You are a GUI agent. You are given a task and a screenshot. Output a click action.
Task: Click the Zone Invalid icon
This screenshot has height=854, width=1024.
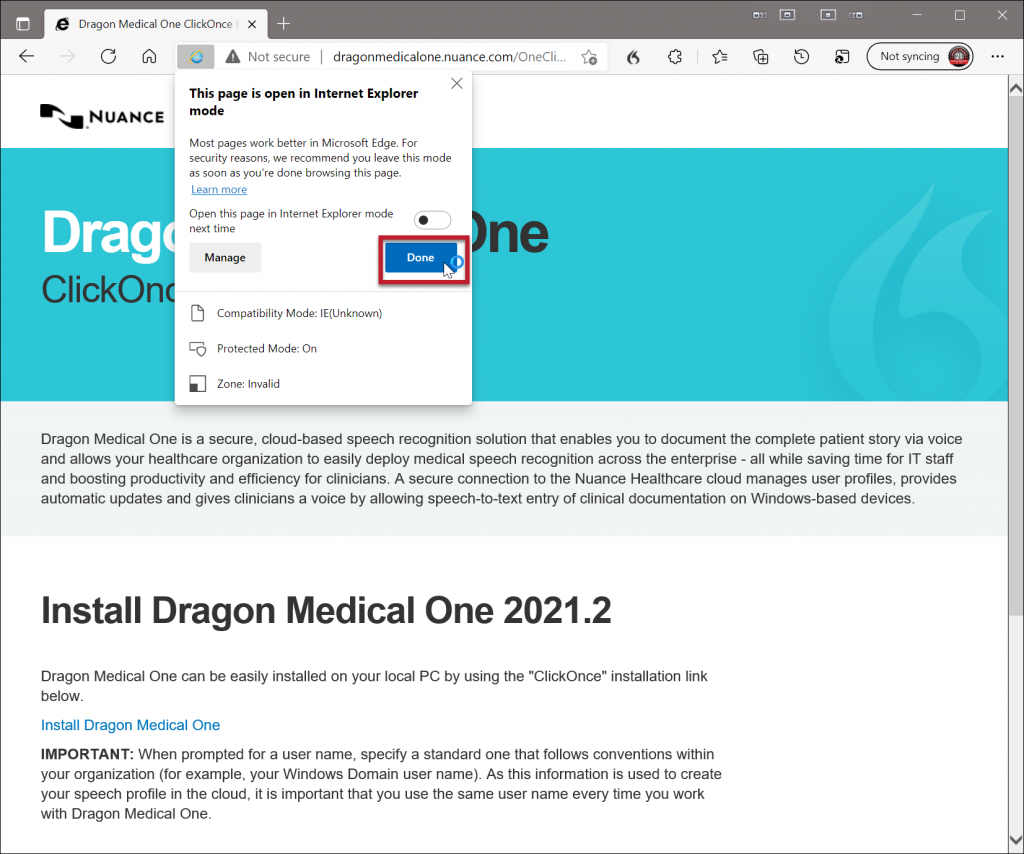point(197,384)
